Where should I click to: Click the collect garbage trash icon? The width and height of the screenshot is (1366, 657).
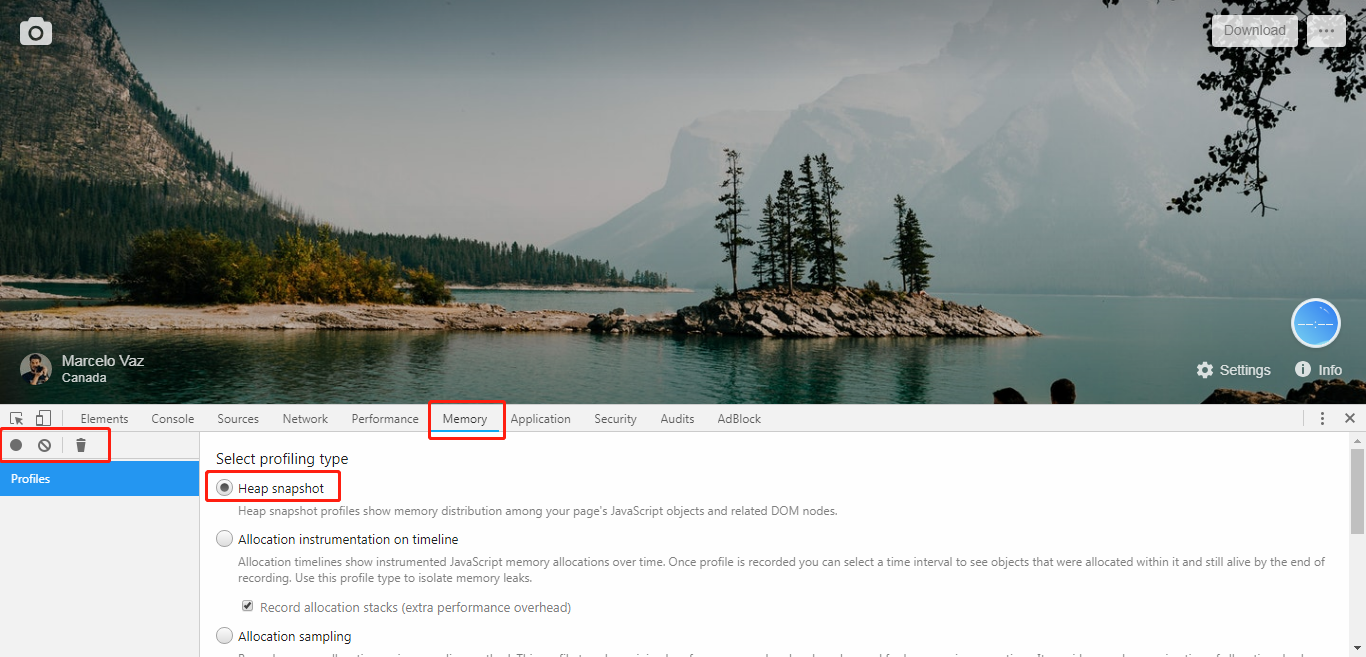[81, 445]
